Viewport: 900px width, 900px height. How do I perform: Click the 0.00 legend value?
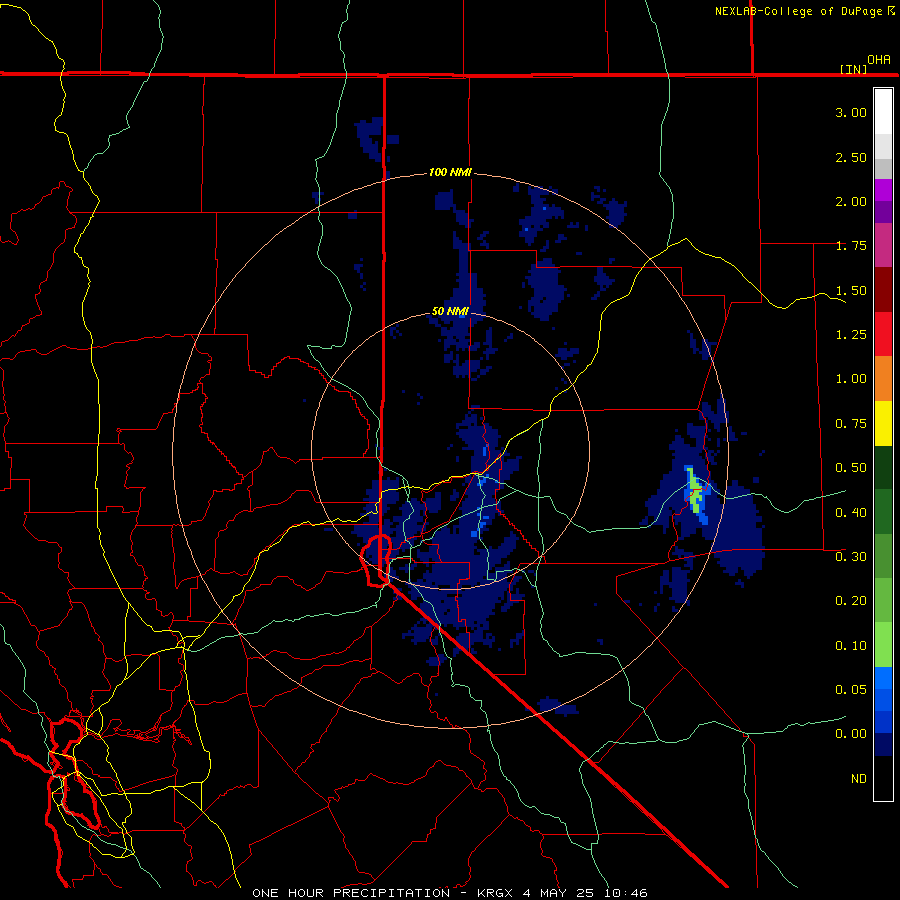(851, 734)
